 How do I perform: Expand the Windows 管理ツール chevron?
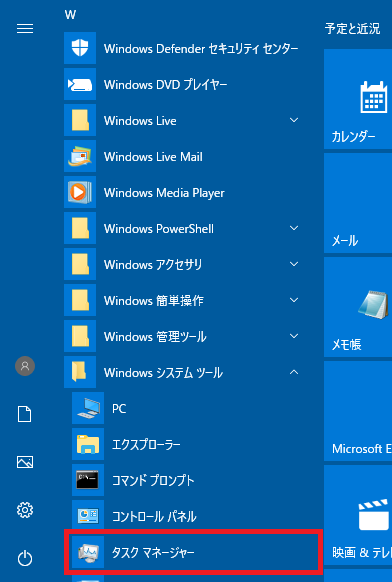294,336
